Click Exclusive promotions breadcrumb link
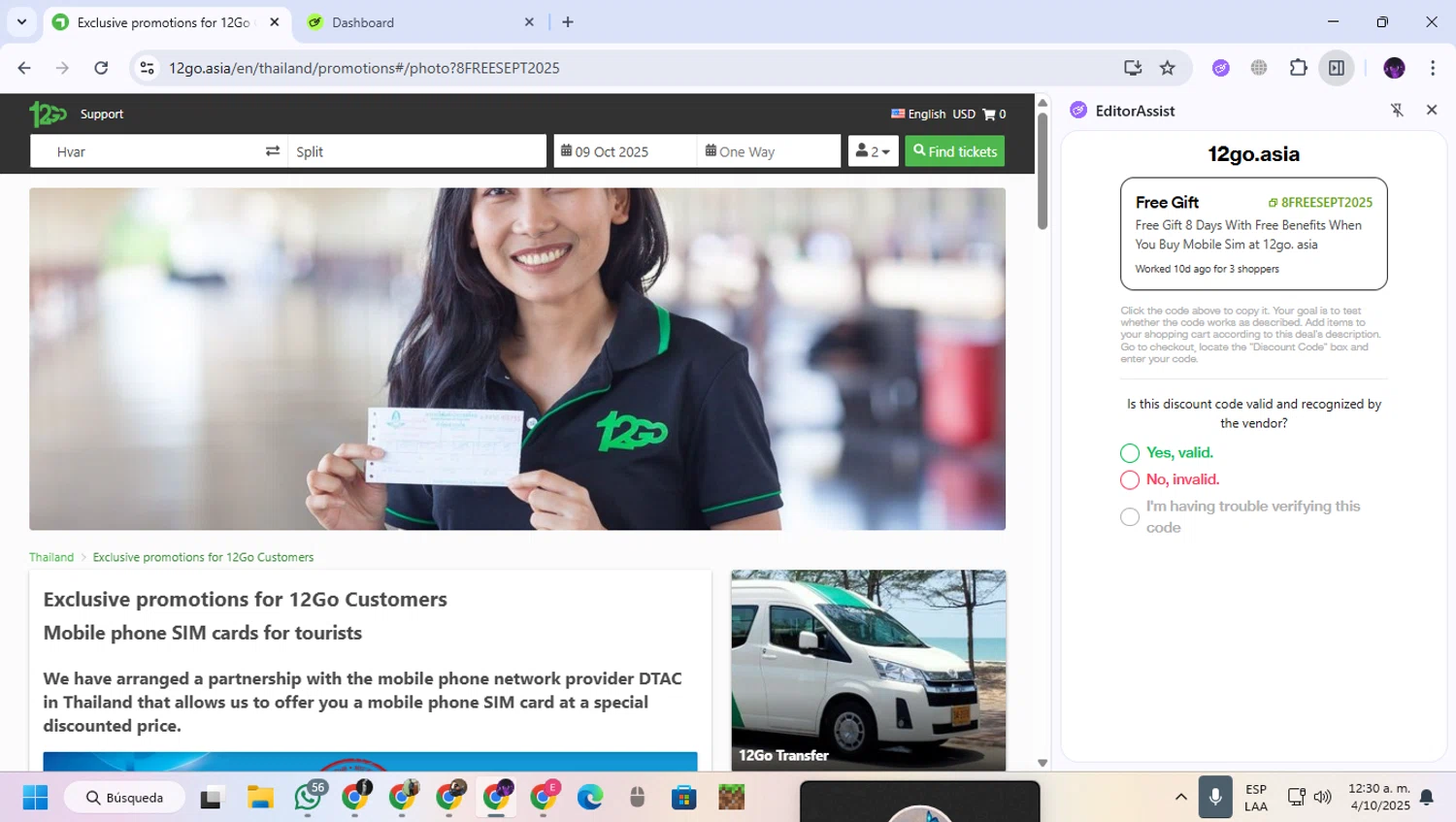 coord(203,557)
